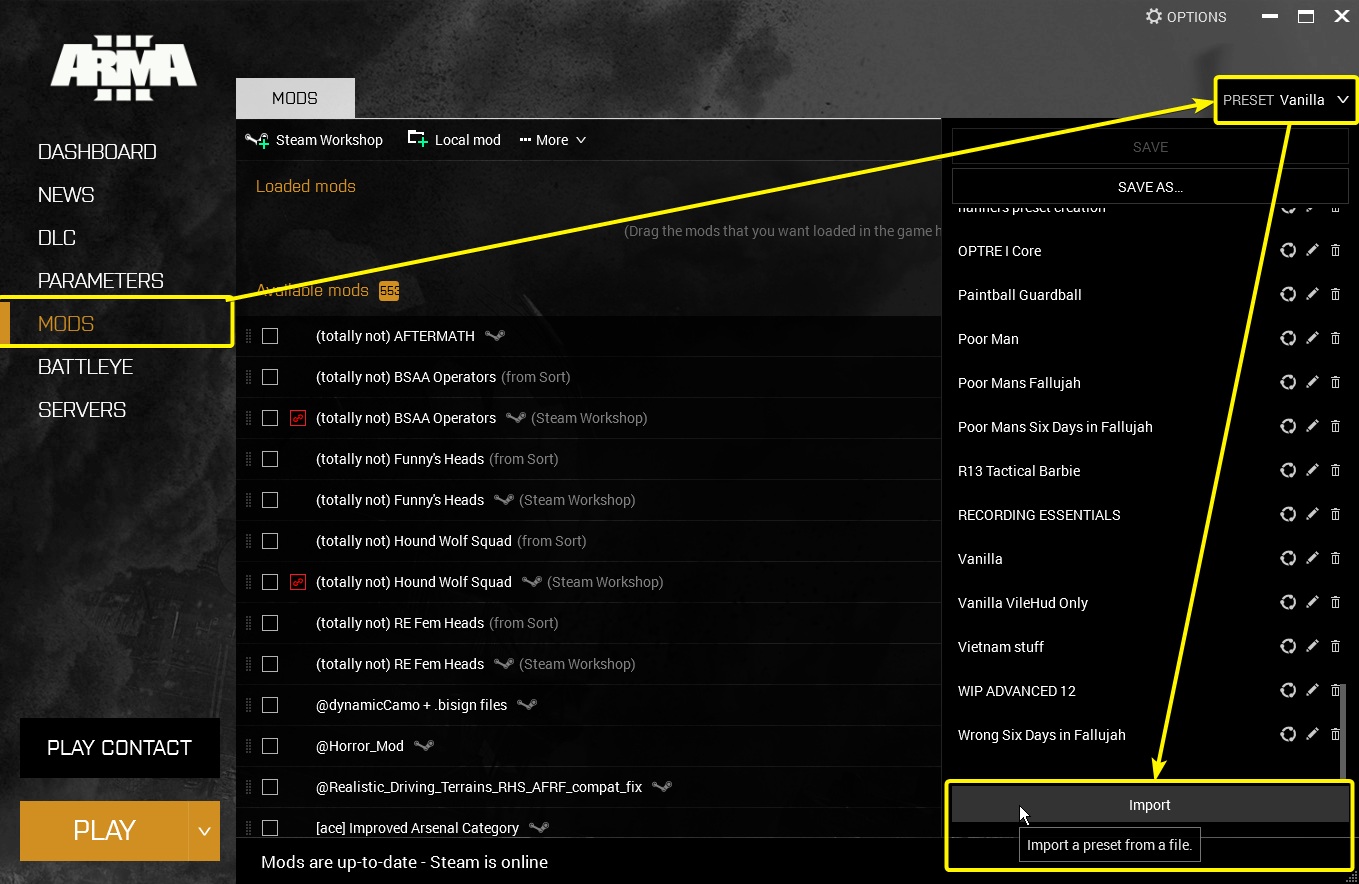This screenshot has width=1359, height=884.
Task: Delete the Paintball Guardball preset
Action: (x=1336, y=294)
